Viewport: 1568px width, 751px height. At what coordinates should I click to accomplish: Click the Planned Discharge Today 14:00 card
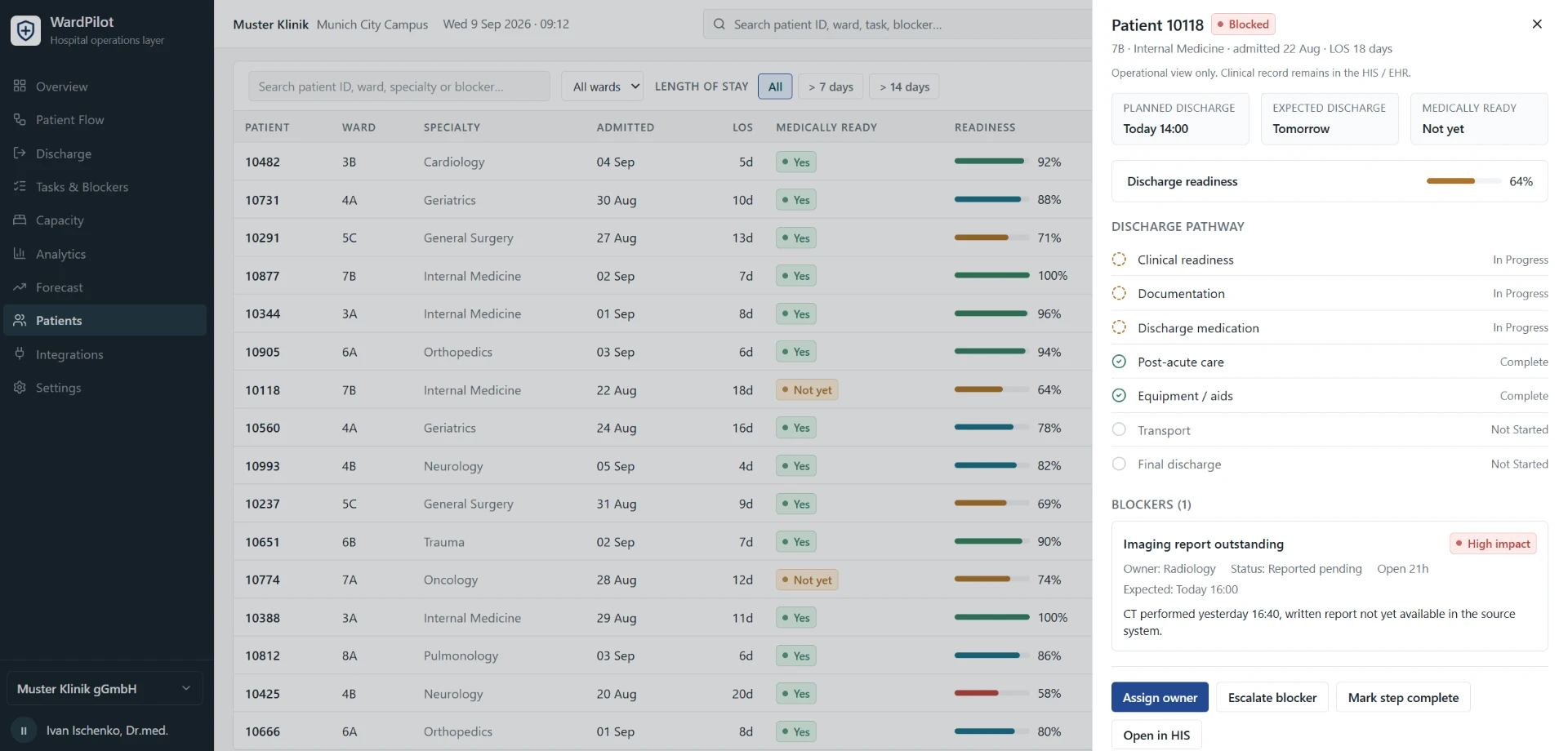click(x=1180, y=119)
